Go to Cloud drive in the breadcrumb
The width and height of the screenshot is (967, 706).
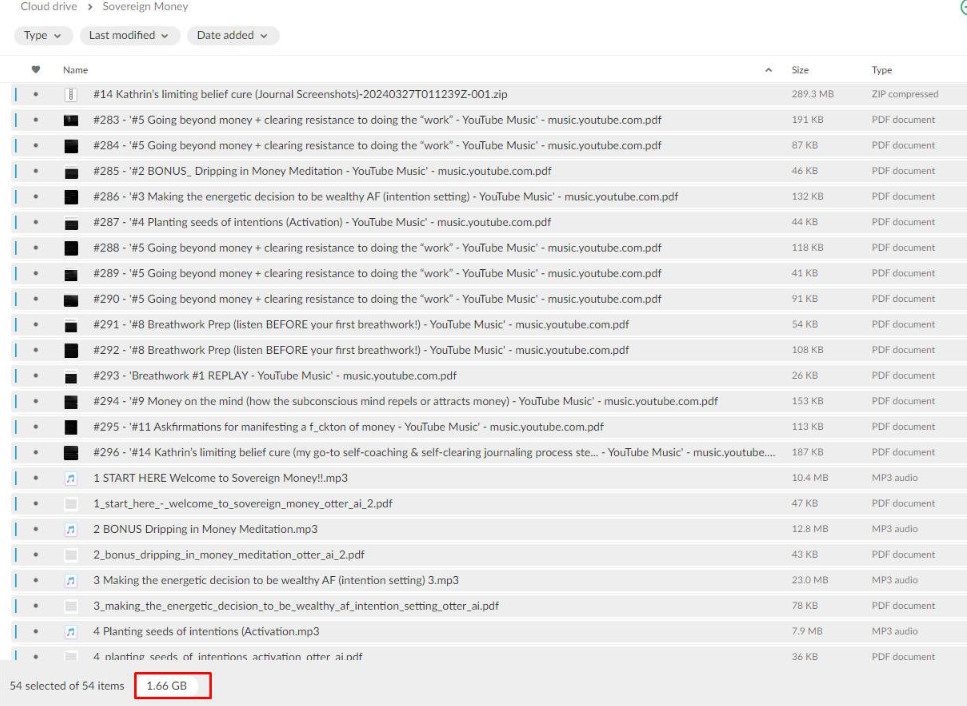(x=48, y=7)
